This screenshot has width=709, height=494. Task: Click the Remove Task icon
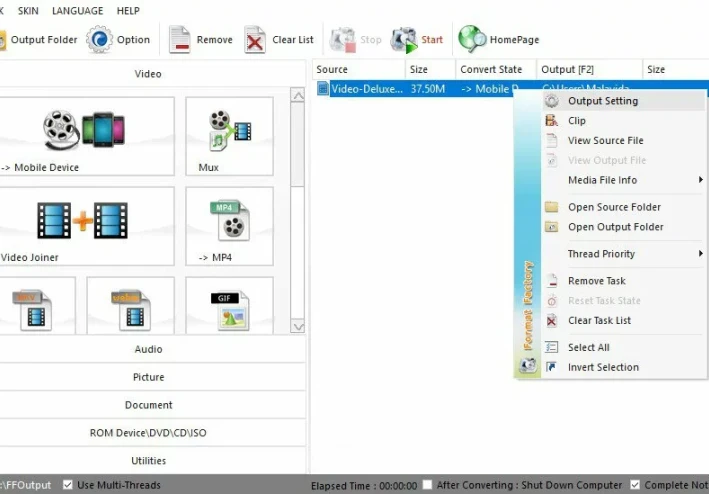point(552,281)
